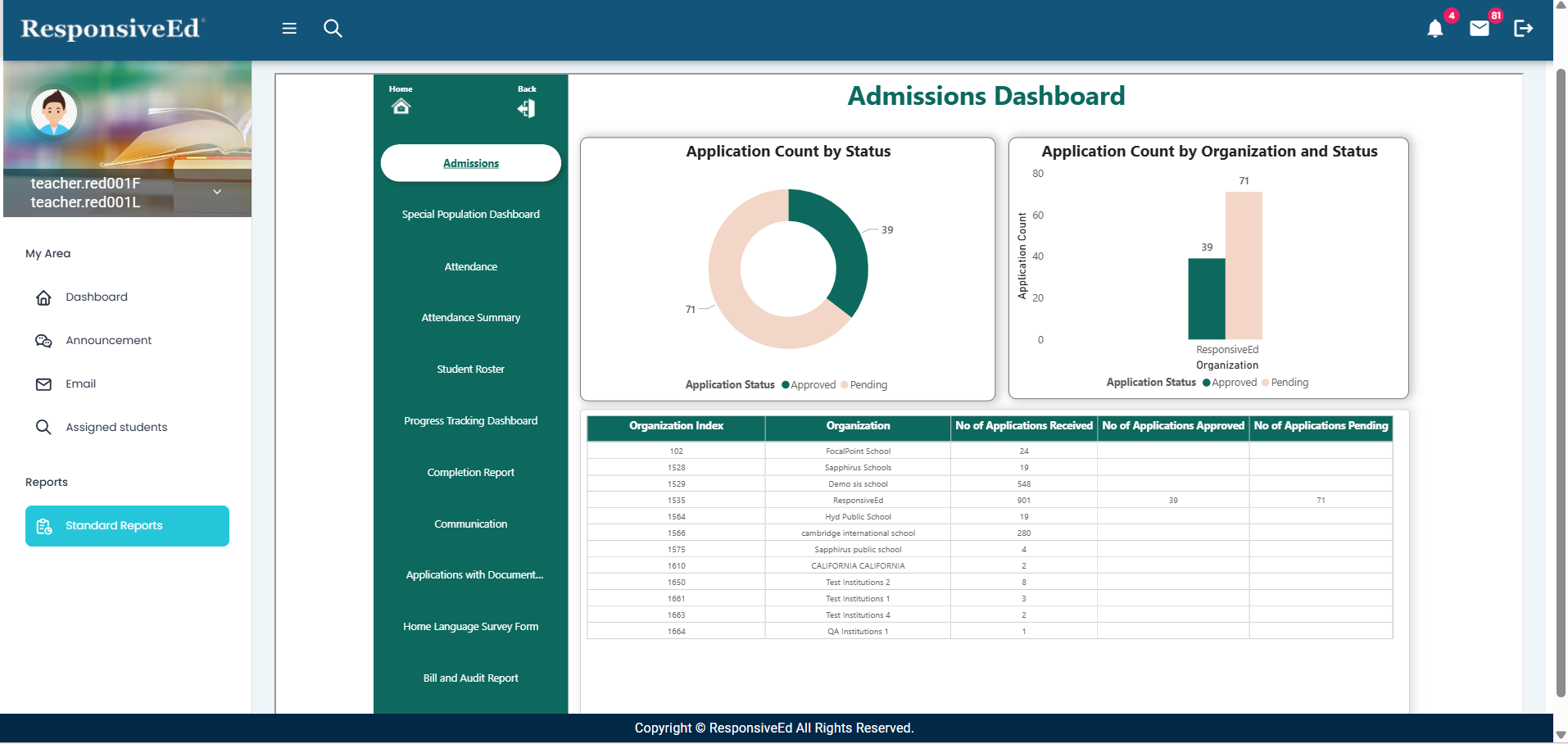Image resolution: width=1568 pixels, height=744 pixels.
Task: Open Assigned students in the sidebar
Action: tap(116, 428)
